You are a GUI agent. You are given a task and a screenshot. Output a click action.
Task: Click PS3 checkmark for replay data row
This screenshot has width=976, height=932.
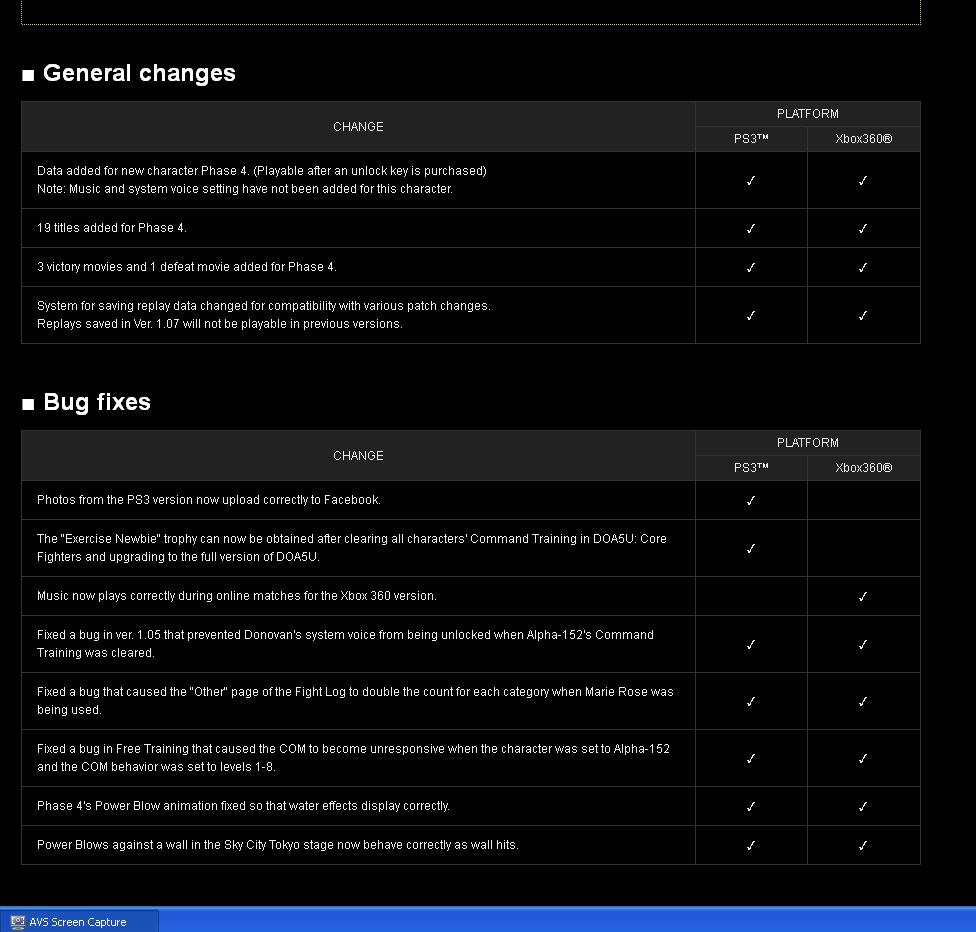(751, 316)
